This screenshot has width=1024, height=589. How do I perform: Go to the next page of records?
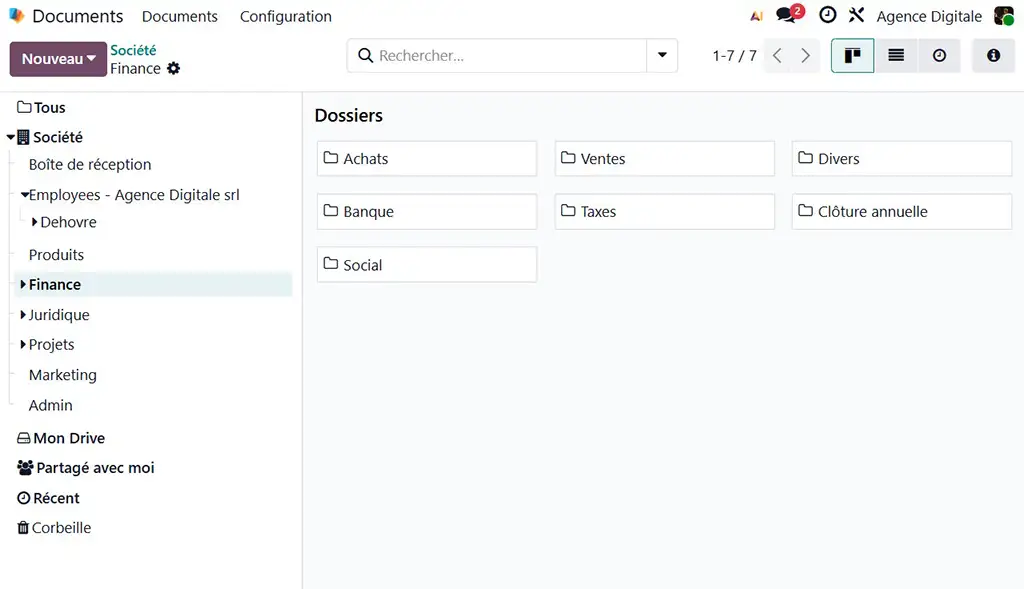pos(806,56)
